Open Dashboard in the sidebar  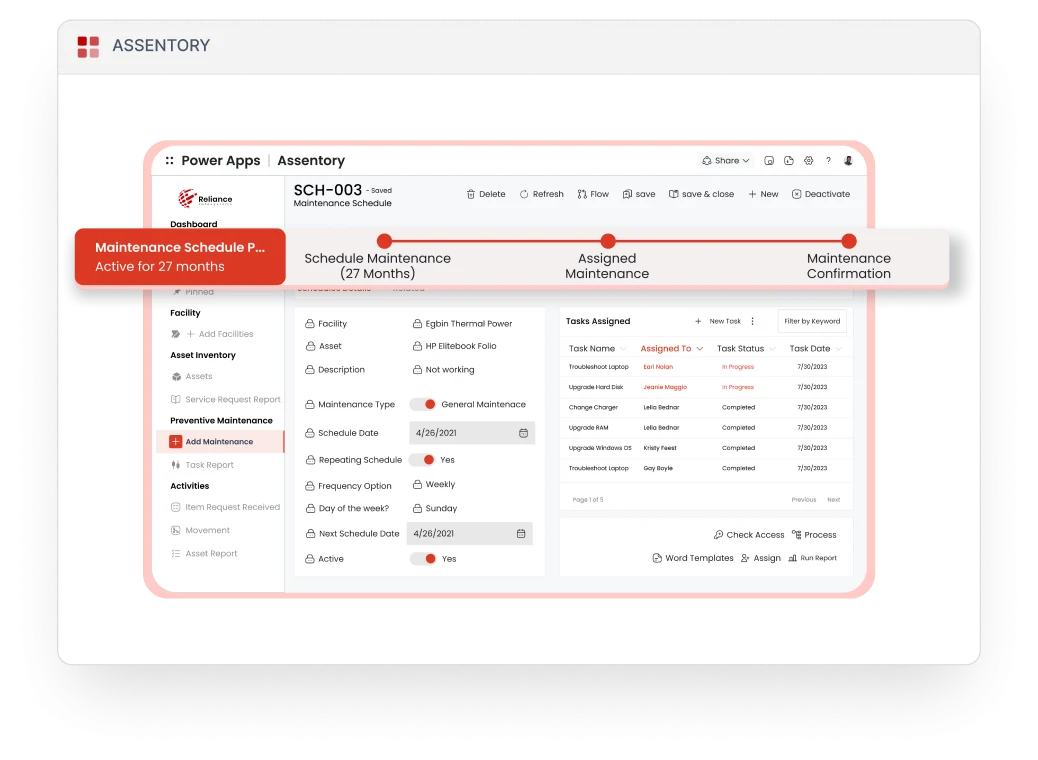pyautogui.click(x=193, y=224)
